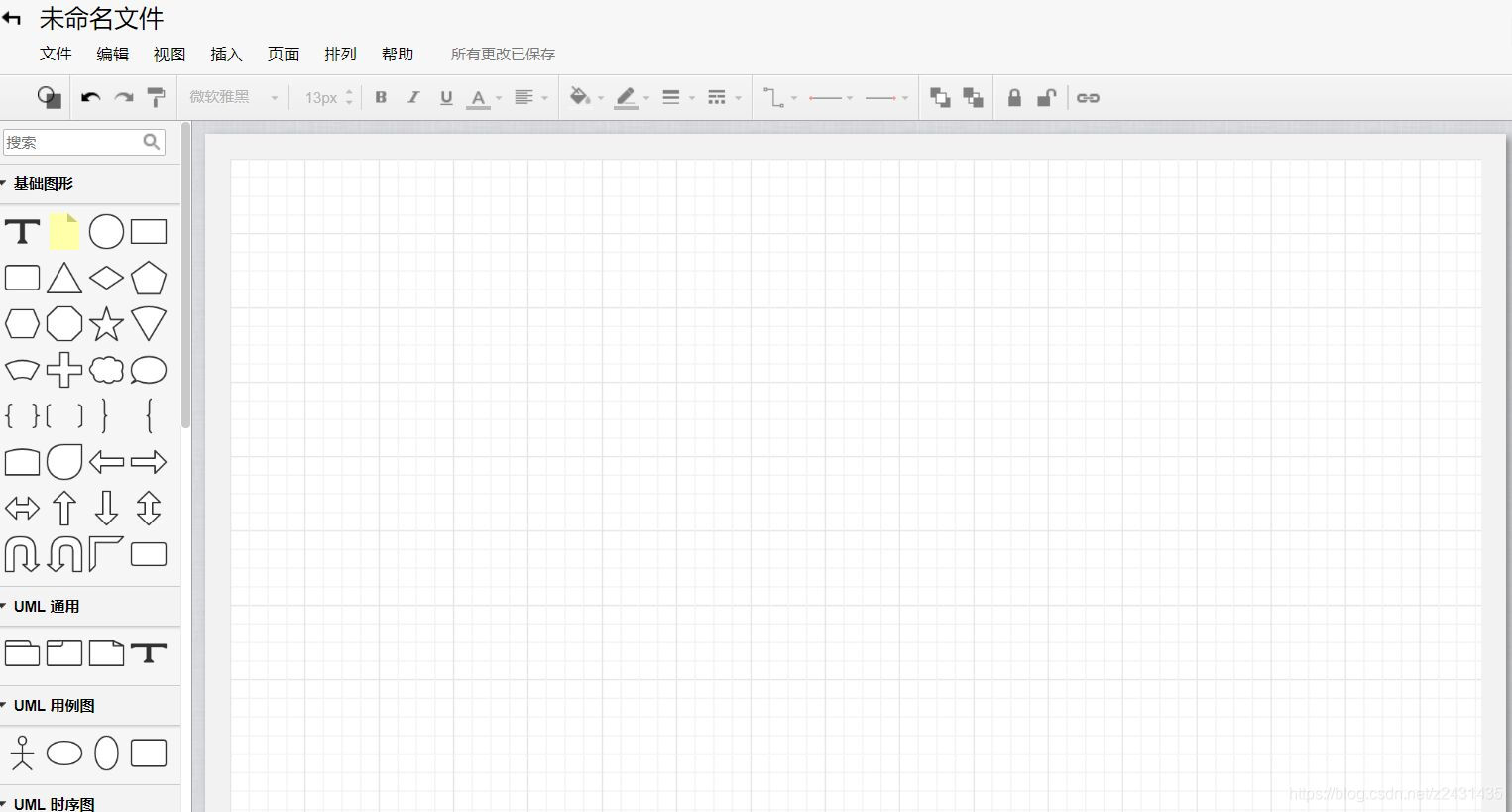Select the cross shape
1512x812 pixels.
tap(64, 370)
